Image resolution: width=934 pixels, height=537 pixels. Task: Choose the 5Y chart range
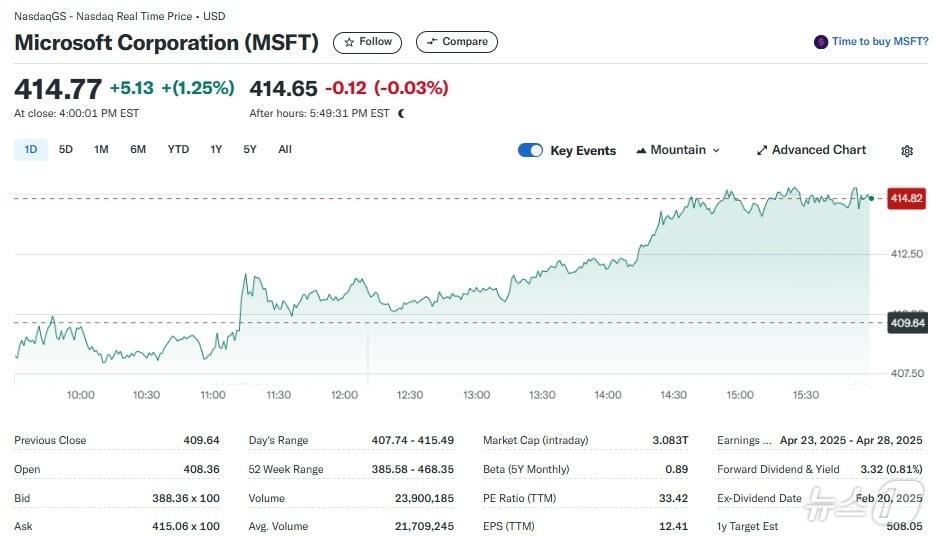tap(250, 150)
